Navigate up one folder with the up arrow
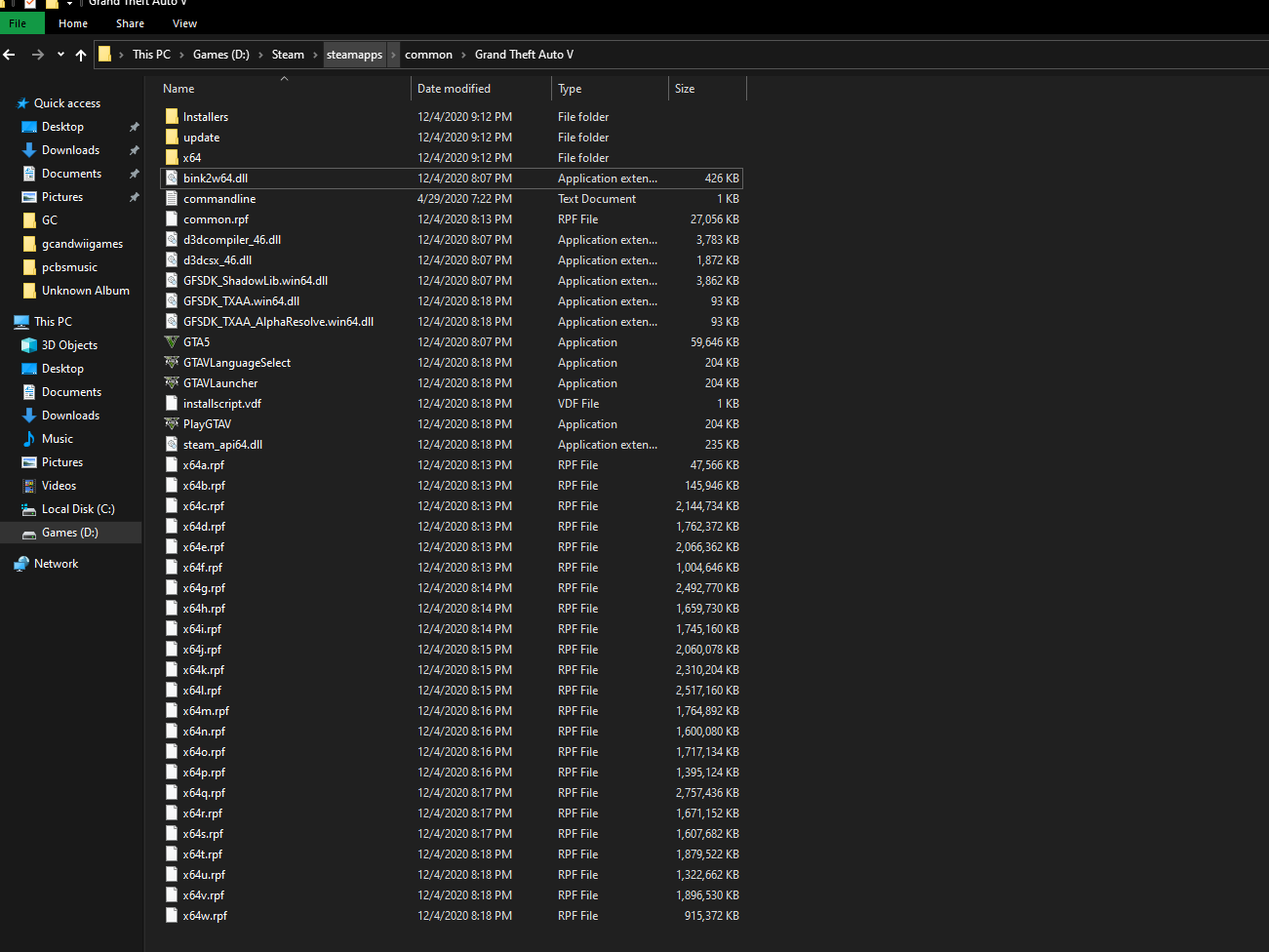 pos(81,55)
